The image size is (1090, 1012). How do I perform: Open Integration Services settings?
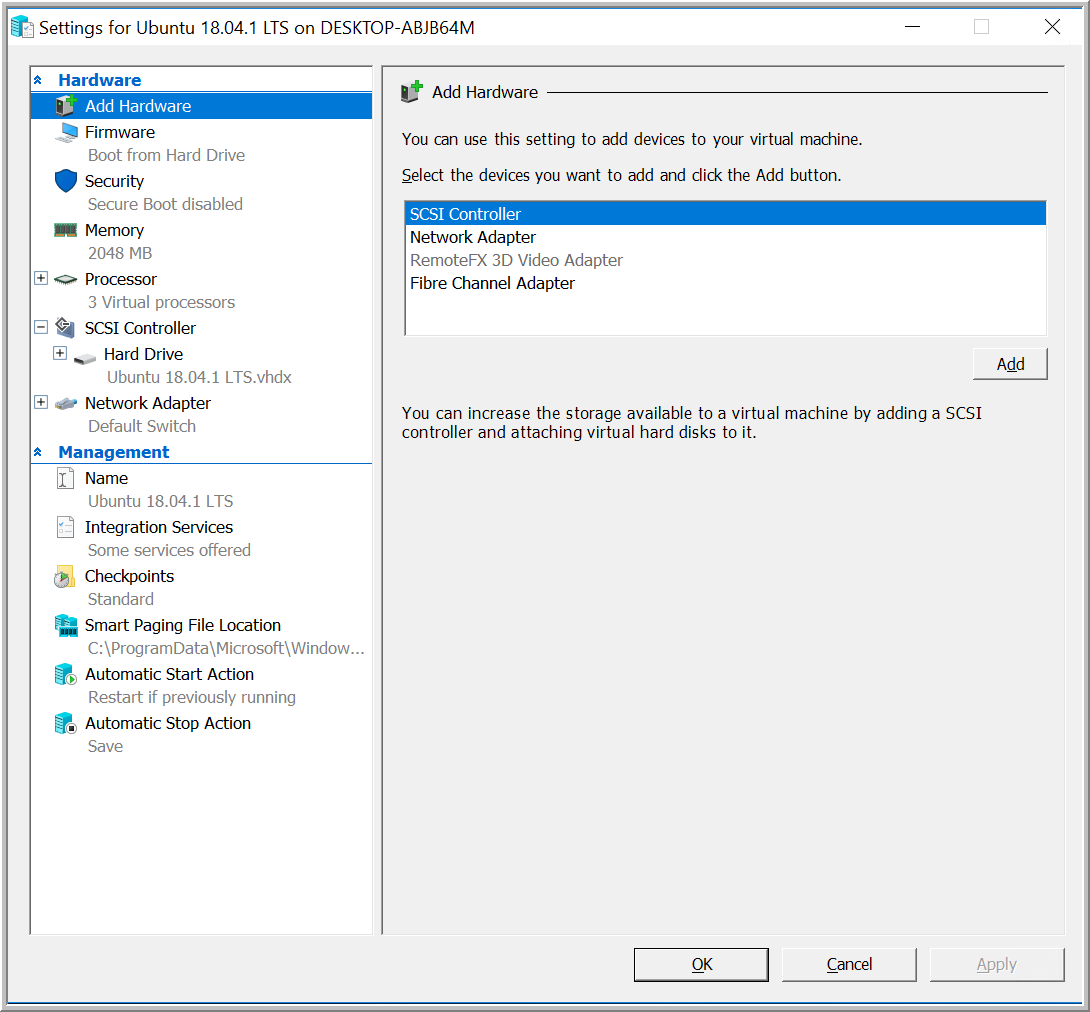point(158,528)
